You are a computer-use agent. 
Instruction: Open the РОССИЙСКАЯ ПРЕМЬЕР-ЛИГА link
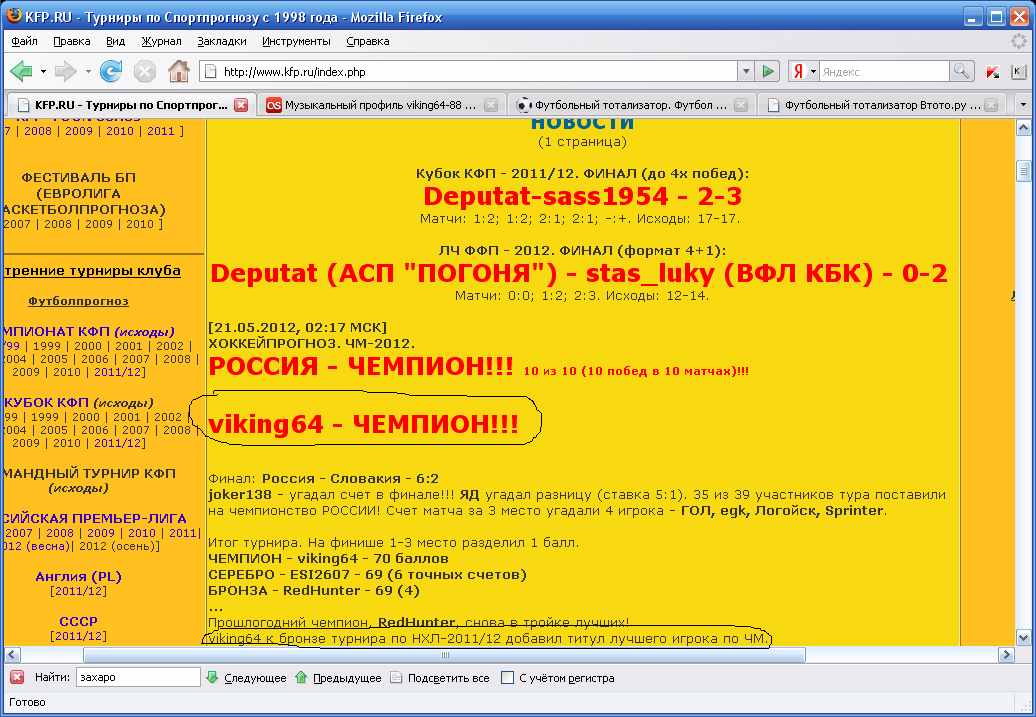point(94,519)
